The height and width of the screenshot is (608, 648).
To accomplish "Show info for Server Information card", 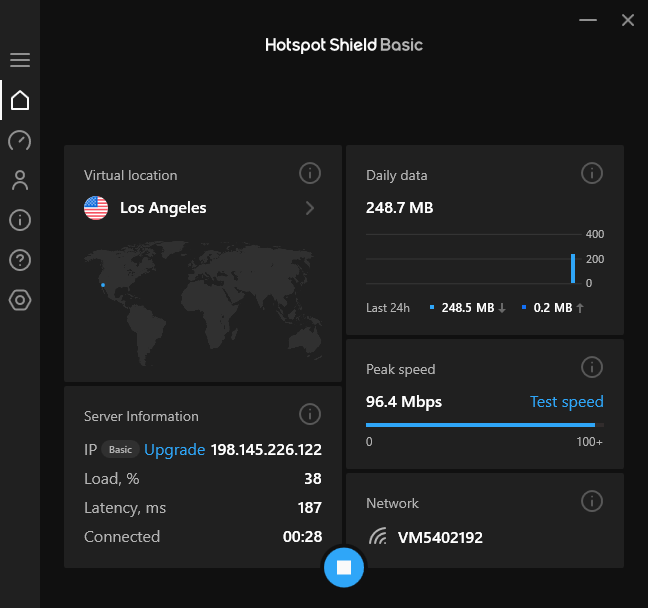I will click(x=310, y=414).
